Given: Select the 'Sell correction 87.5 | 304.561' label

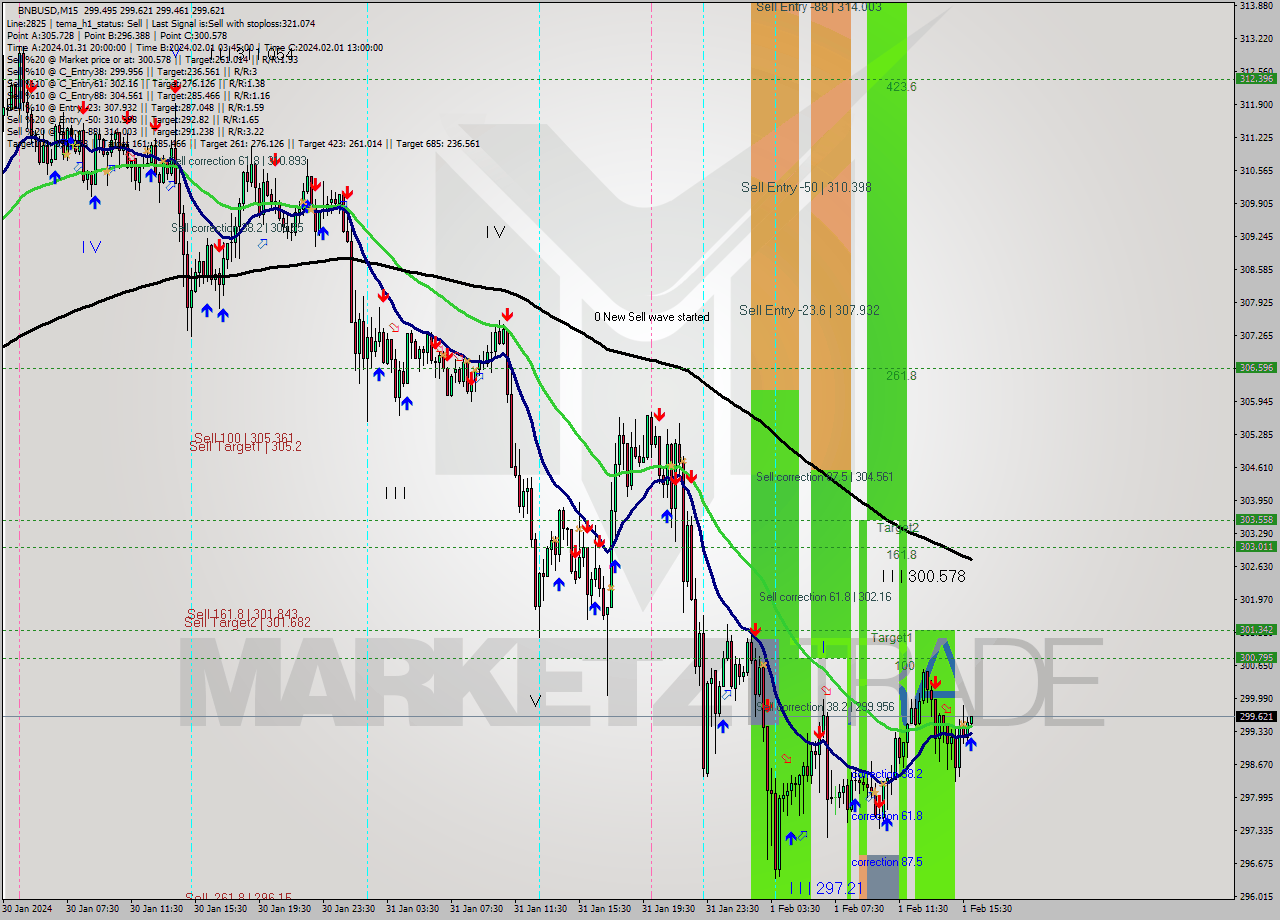Looking at the screenshot, I should (x=824, y=477).
